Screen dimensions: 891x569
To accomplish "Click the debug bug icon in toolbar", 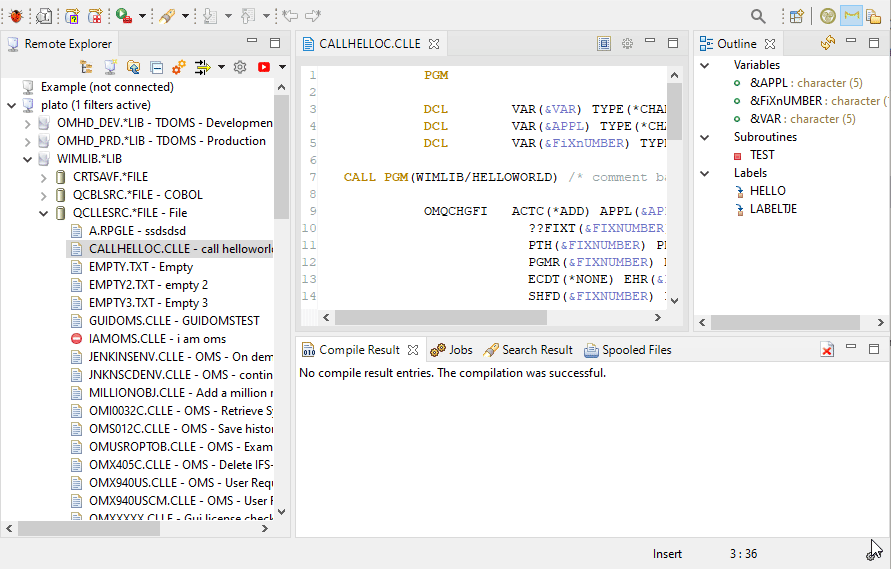I will click(x=15, y=16).
